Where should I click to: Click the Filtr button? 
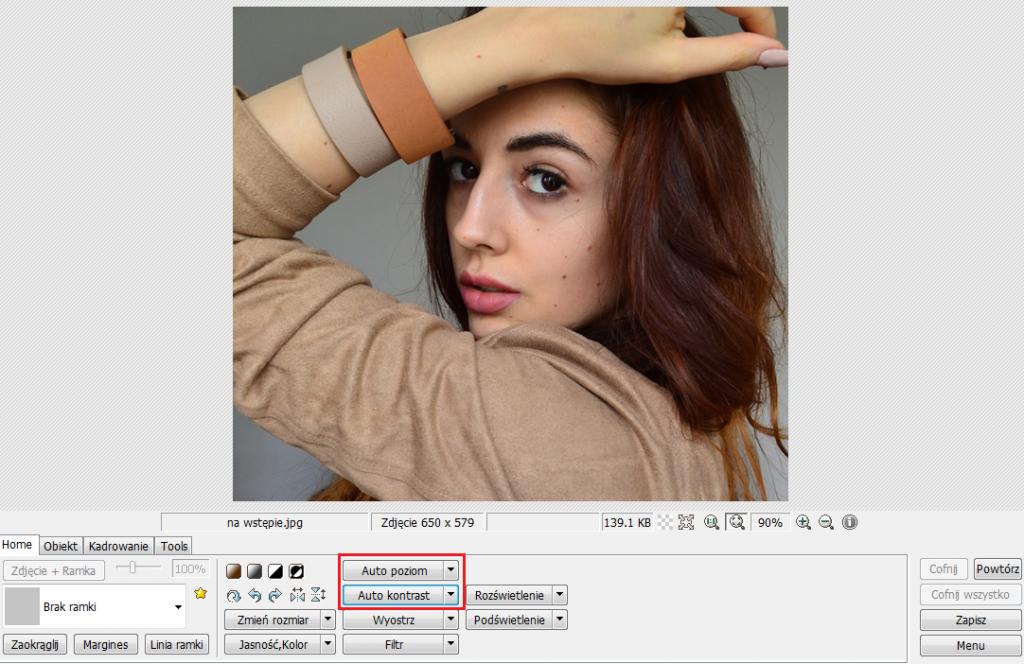[394, 644]
